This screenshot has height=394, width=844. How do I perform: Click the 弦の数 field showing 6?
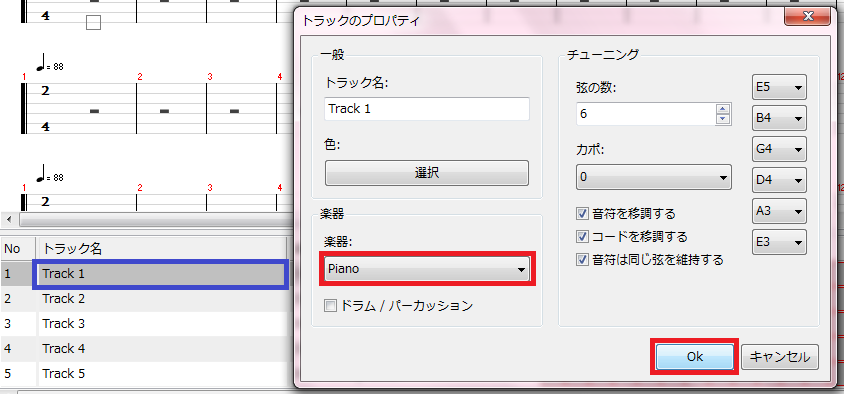(x=645, y=114)
